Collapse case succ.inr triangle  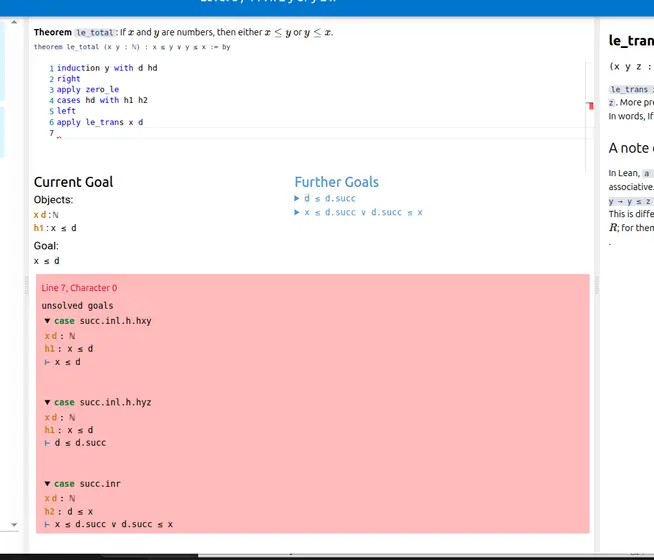pyautogui.click(x=47, y=483)
